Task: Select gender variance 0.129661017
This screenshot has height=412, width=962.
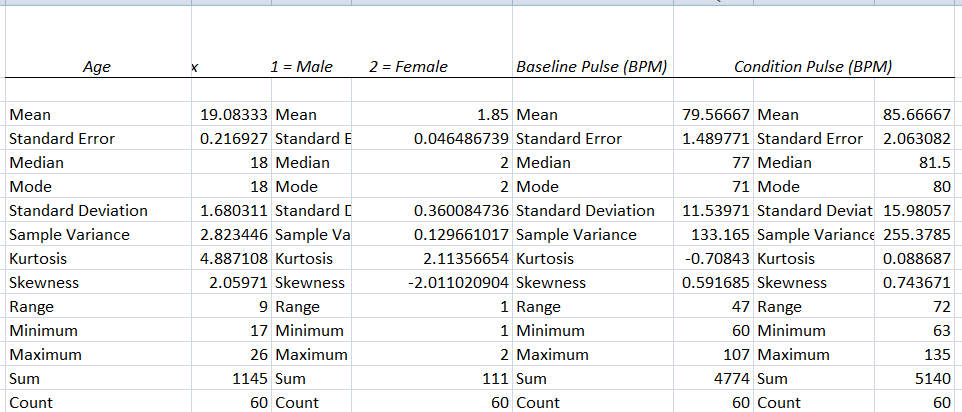Action: point(461,235)
